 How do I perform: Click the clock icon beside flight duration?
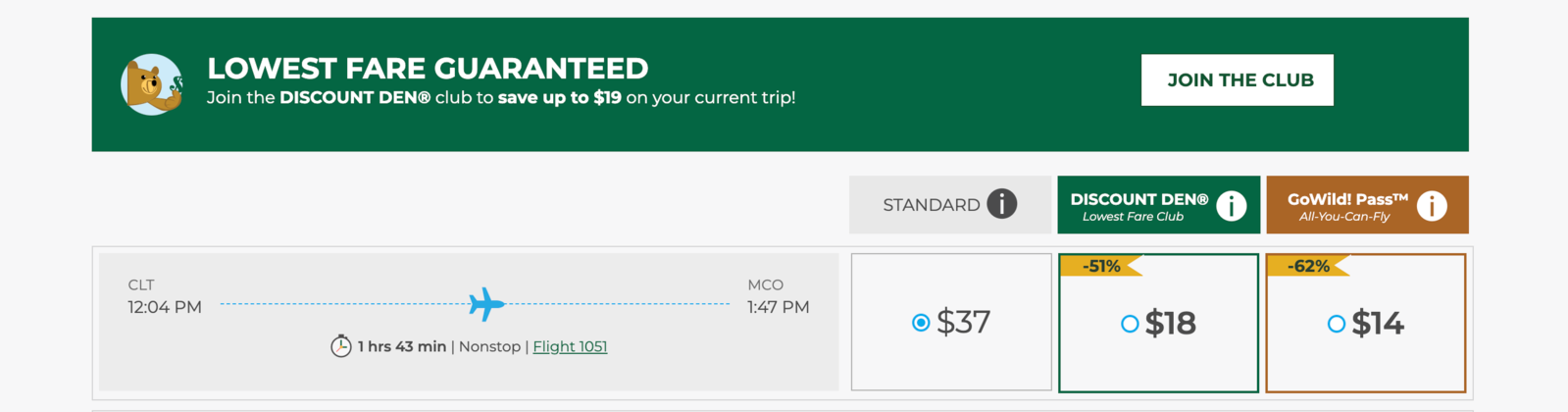coord(340,346)
